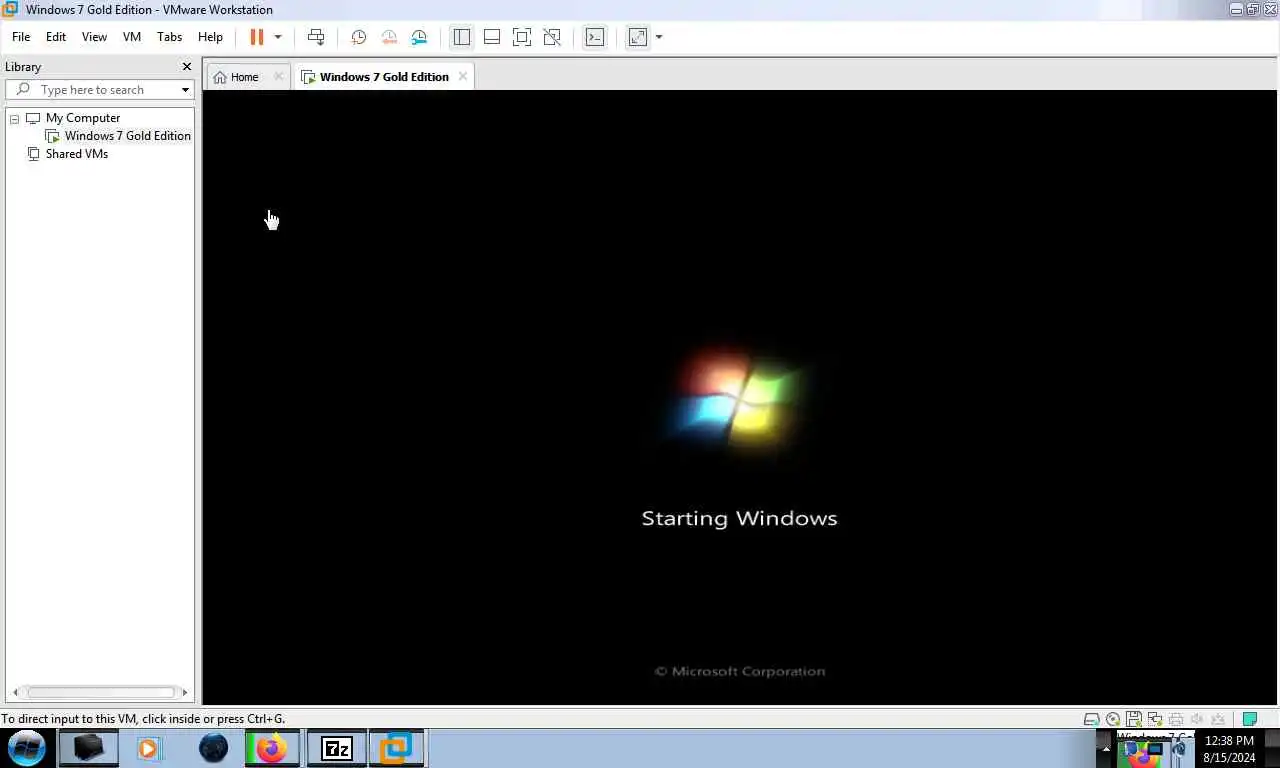Open Windows Media Player from taskbar

pyautogui.click(x=149, y=748)
